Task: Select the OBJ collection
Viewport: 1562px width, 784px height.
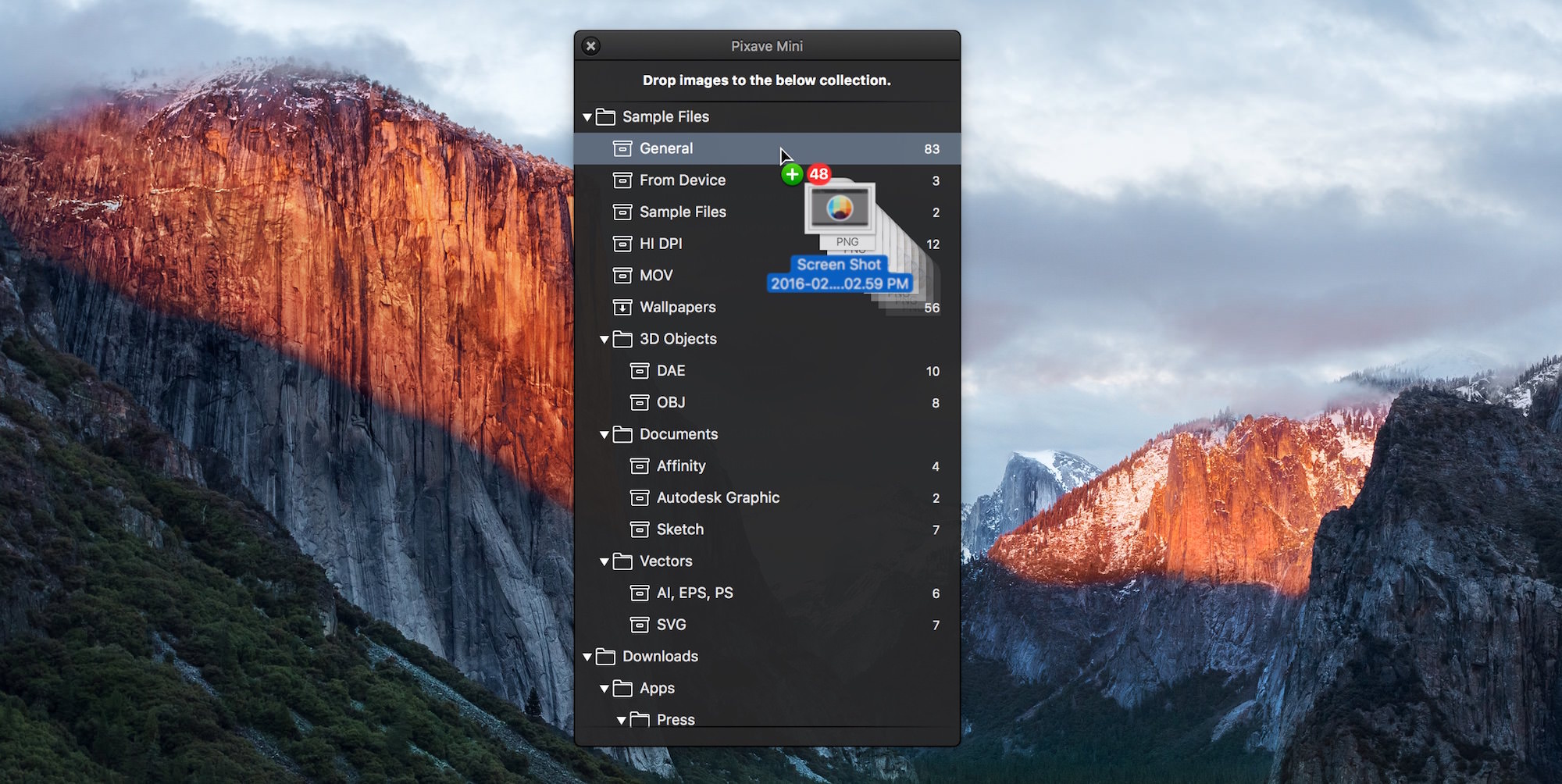Action: coord(767,403)
